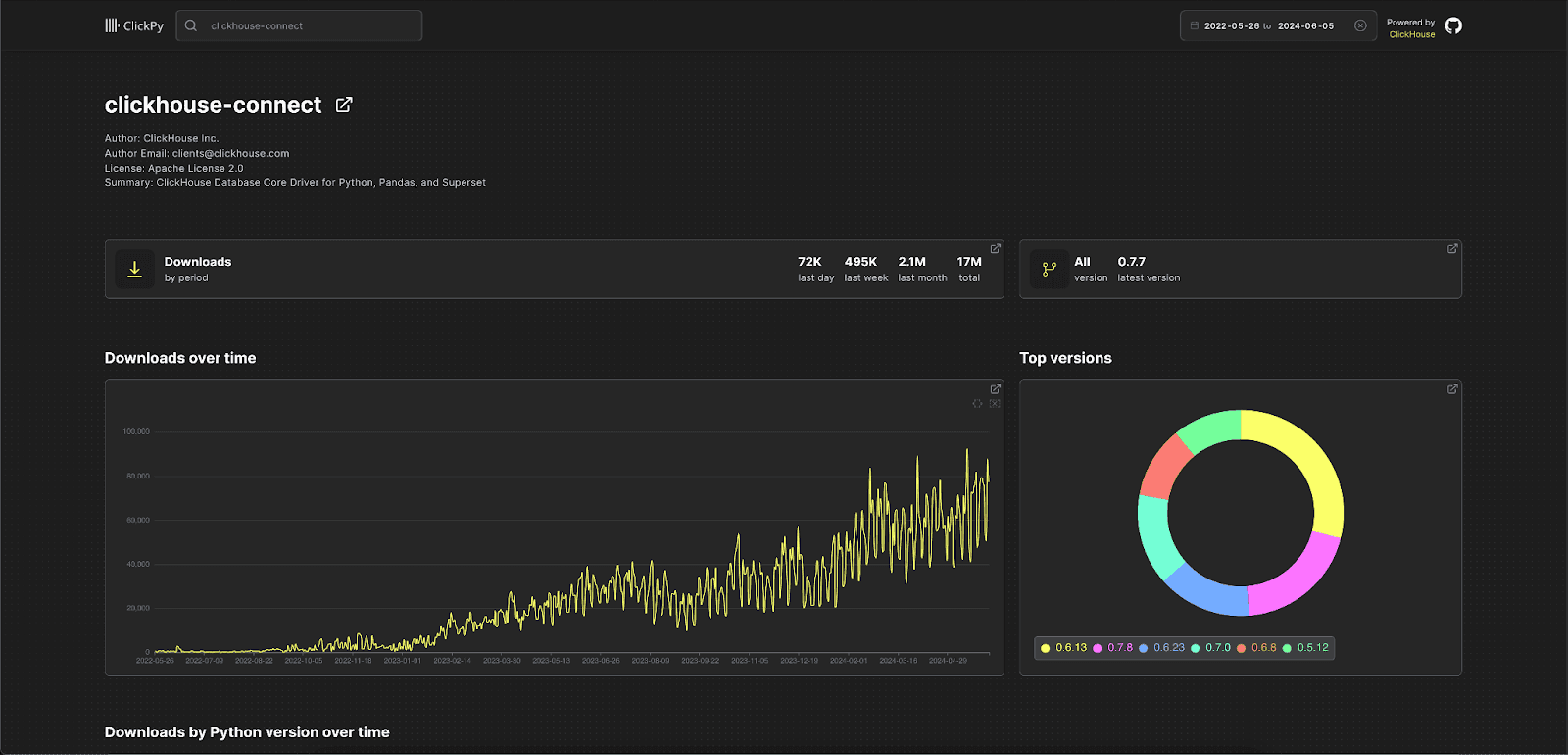Open external link icon beside clickhouse-connect title
Viewport: 1568px width, 755px height.
click(344, 105)
